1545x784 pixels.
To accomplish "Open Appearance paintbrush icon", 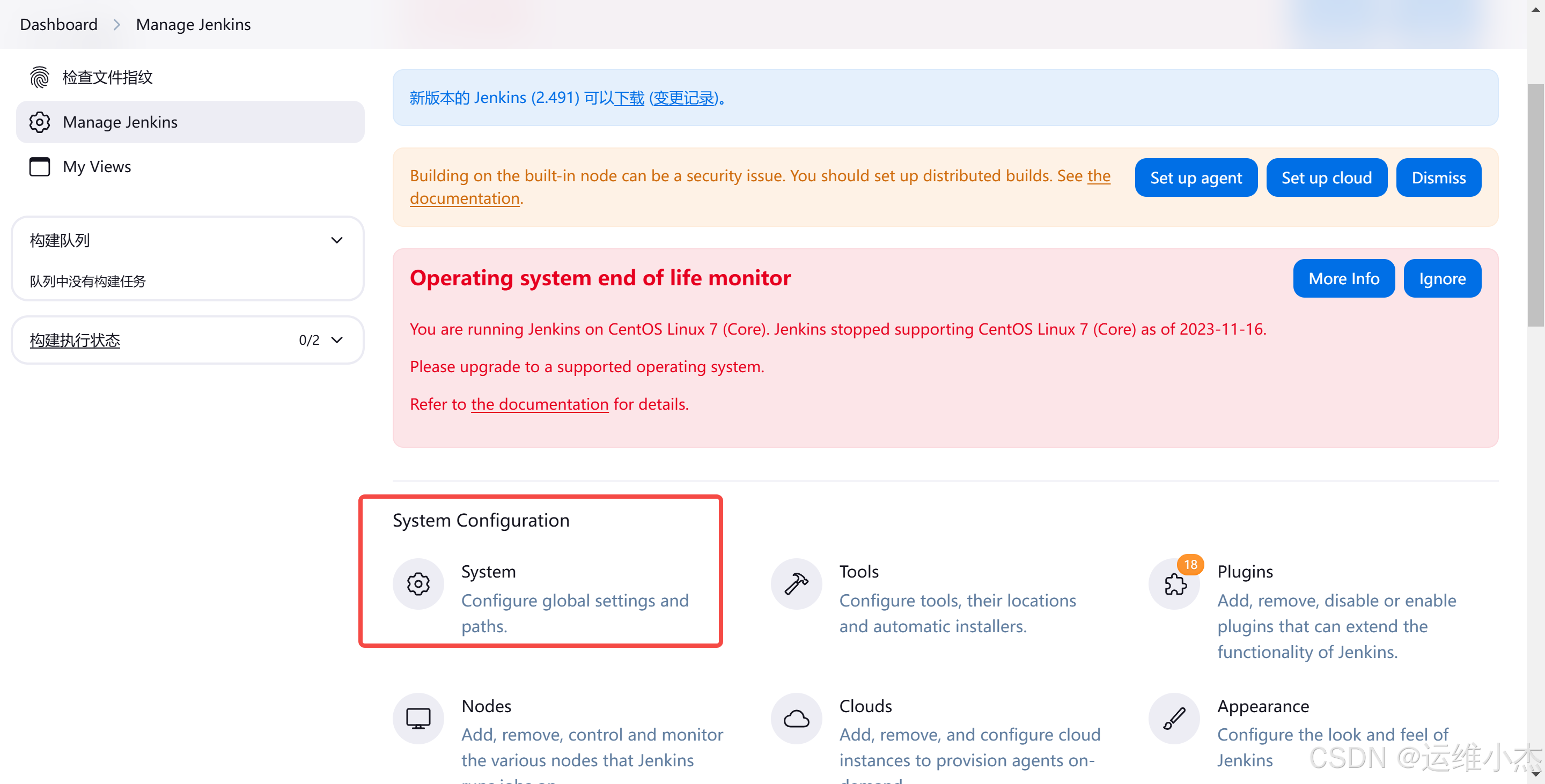I will 1174,718.
